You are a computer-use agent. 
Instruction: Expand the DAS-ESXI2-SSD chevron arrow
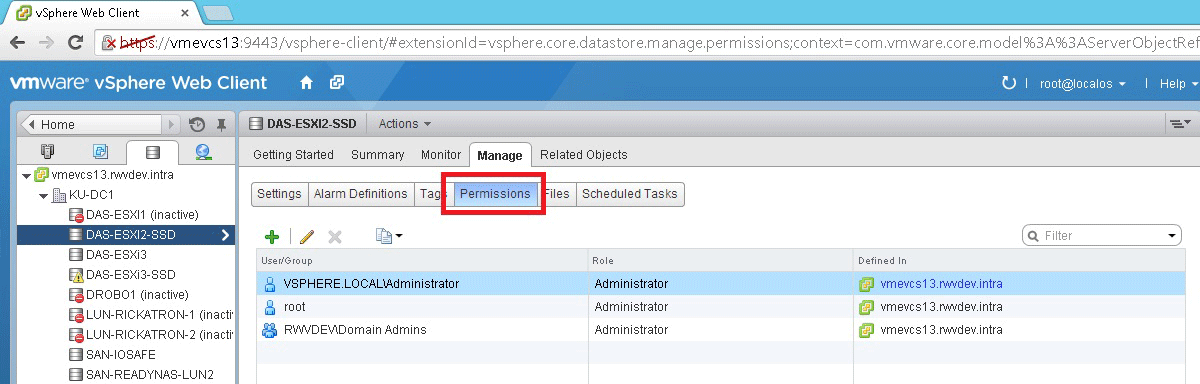[226, 235]
